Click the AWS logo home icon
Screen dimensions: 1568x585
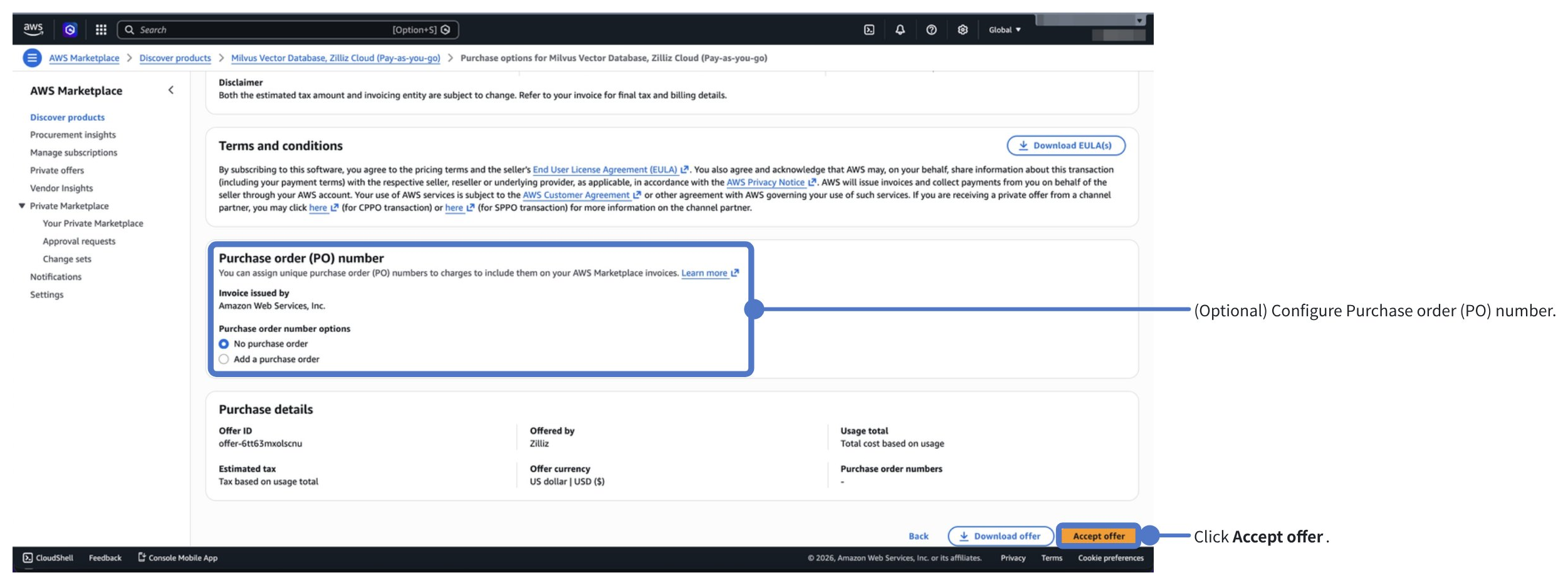[33, 29]
